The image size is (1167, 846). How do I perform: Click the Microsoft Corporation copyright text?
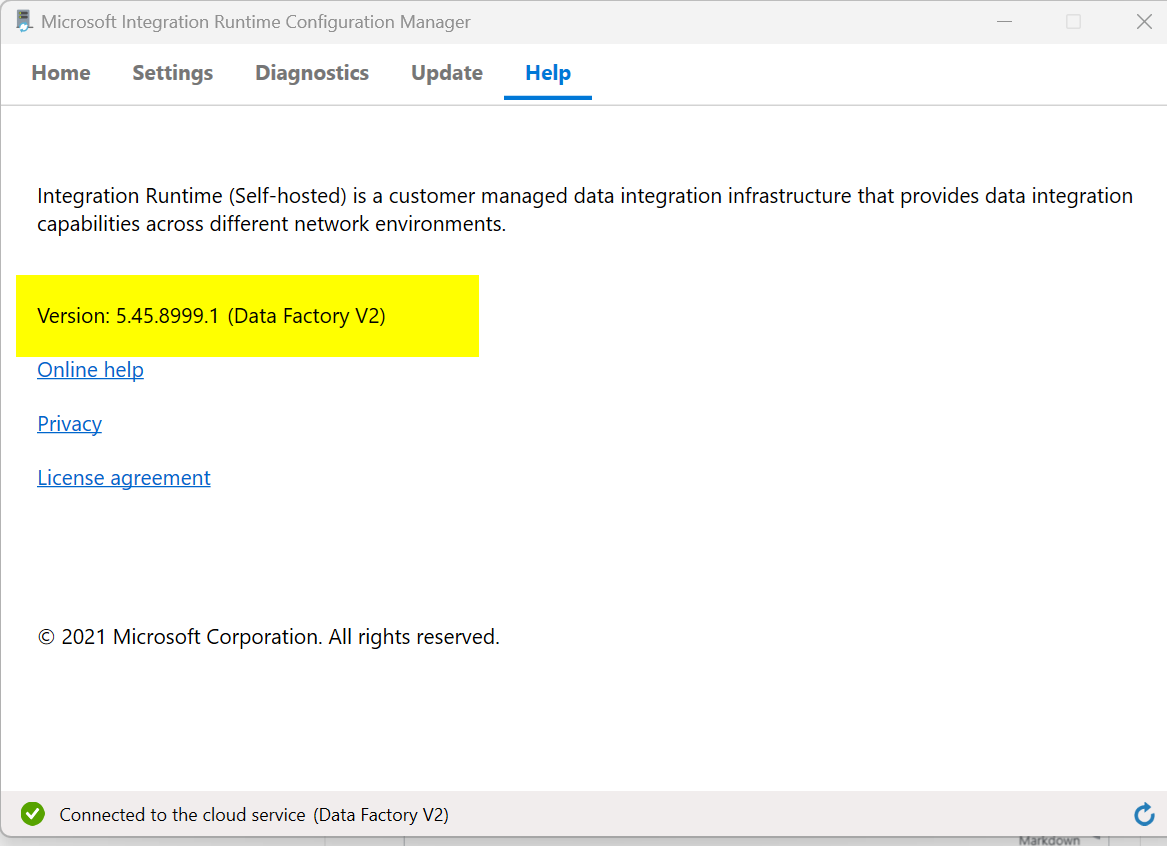click(x=268, y=637)
